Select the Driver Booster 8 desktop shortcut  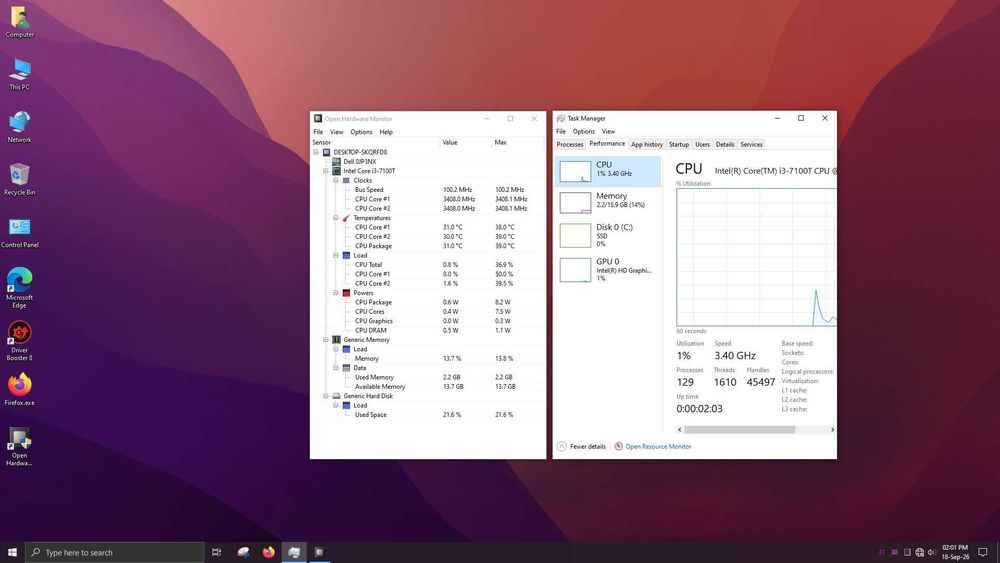point(19,341)
